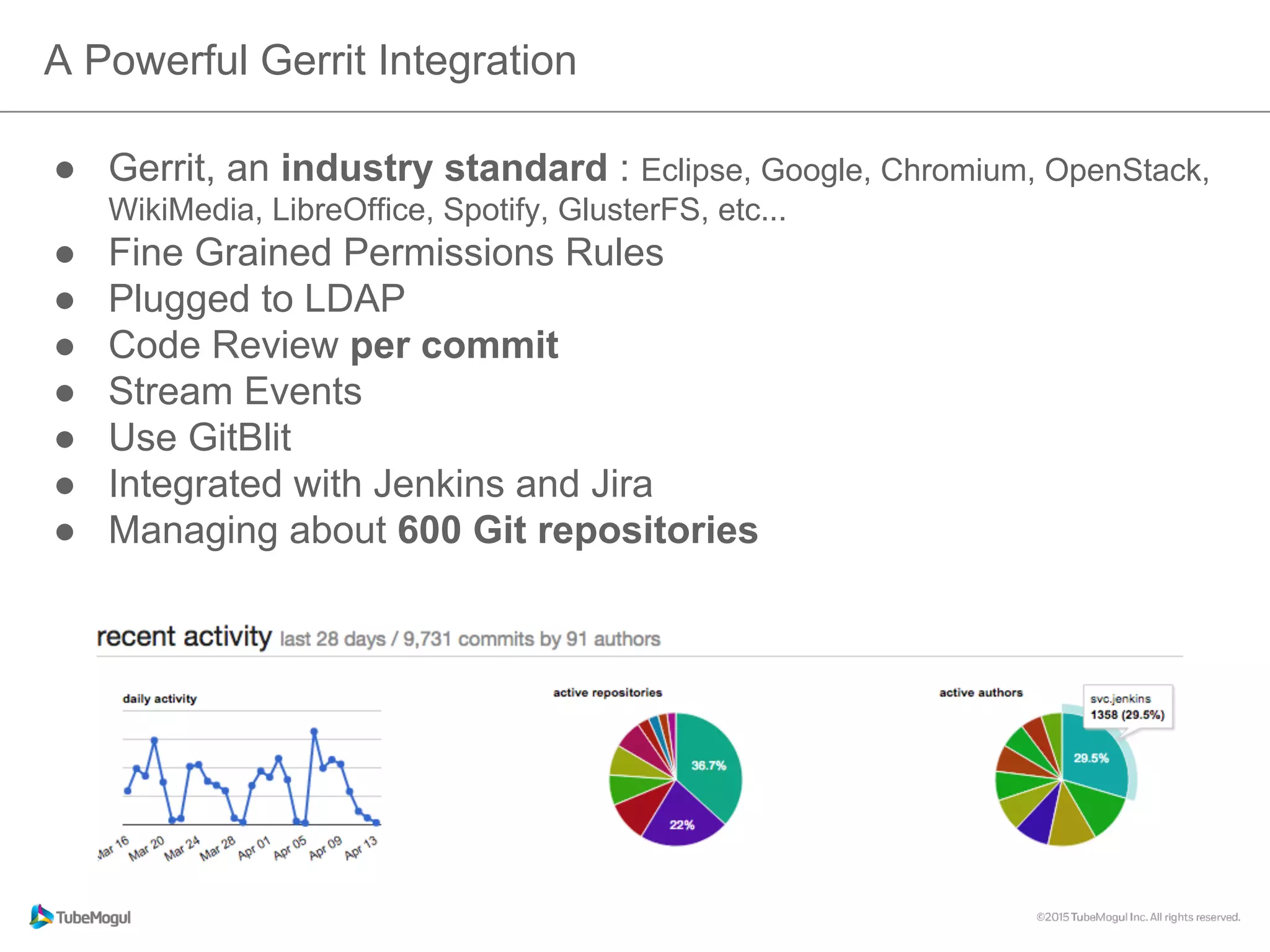Click the highest peak point on daily activity chart
The image size is (1270, 952).
click(314, 731)
